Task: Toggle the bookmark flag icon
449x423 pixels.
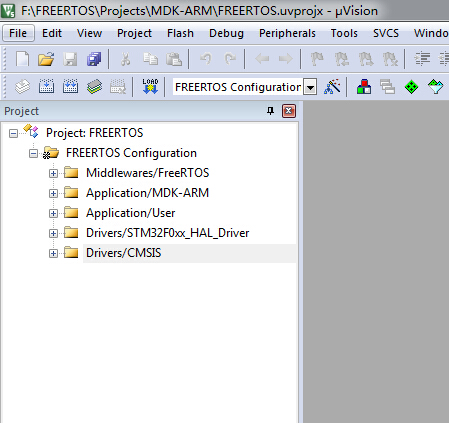Action: coord(317,59)
